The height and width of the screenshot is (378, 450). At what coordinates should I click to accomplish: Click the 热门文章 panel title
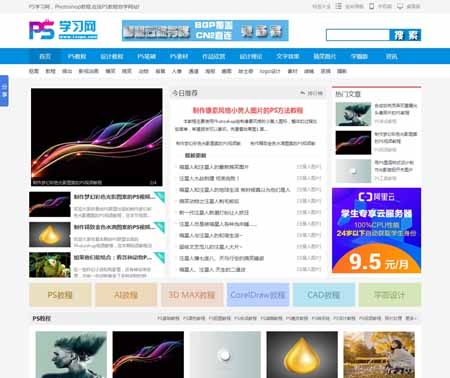(x=348, y=94)
